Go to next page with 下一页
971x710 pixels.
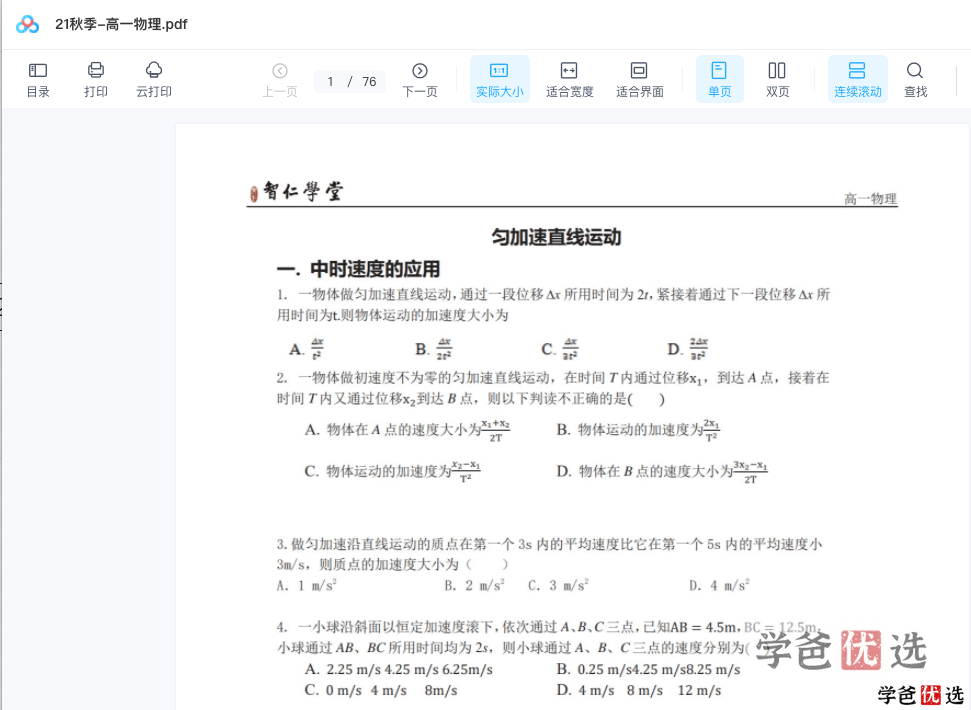click(x=420, y=80)
